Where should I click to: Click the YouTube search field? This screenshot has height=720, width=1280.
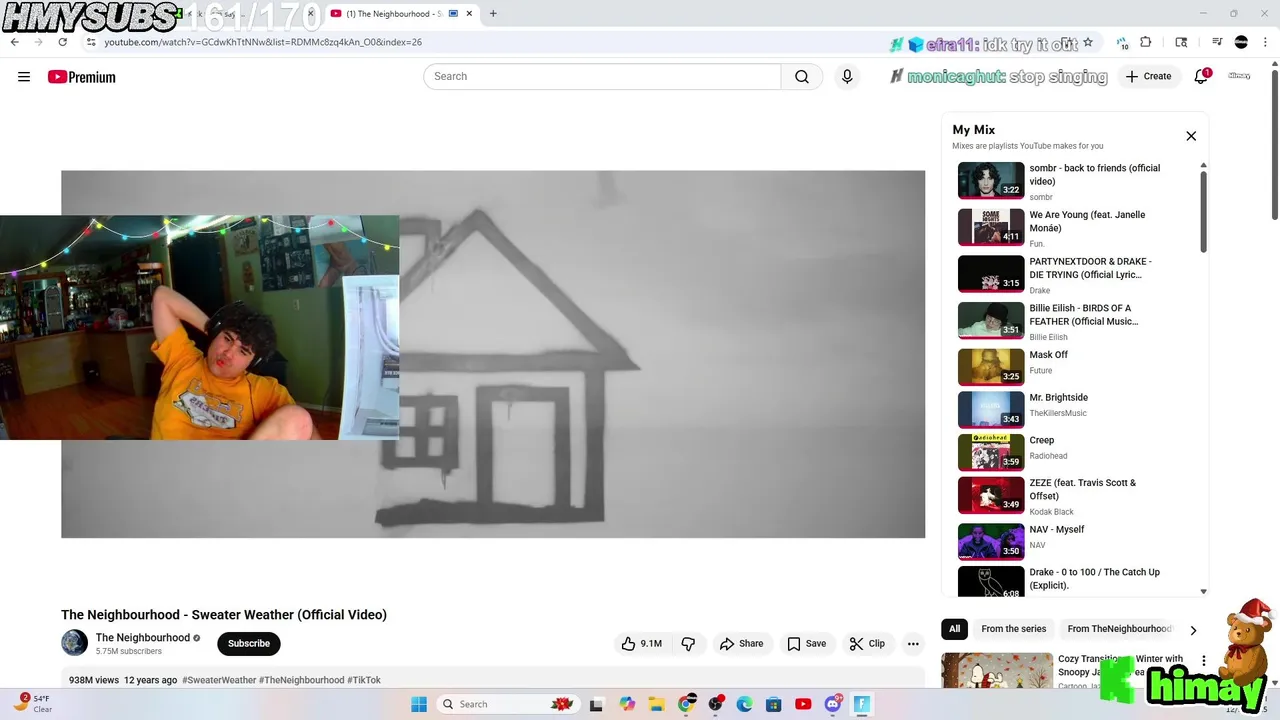[x=602, y=77]
